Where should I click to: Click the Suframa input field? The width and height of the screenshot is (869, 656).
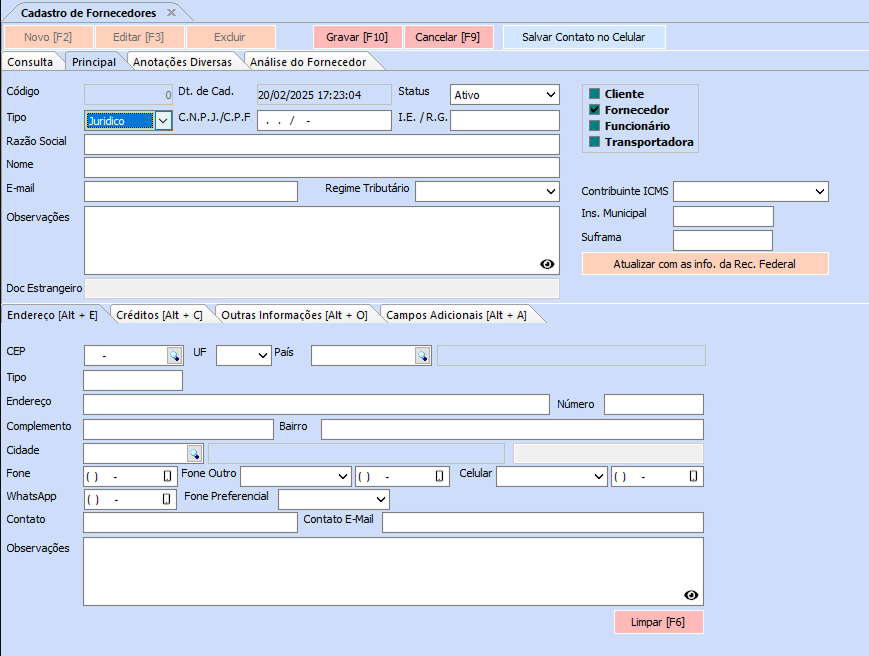tap(723, 240)
